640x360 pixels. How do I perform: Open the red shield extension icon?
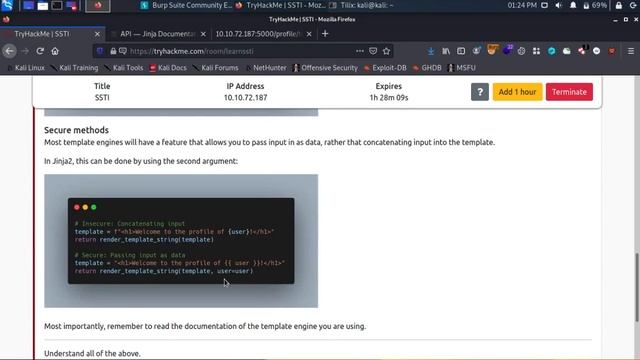[611, 51]
